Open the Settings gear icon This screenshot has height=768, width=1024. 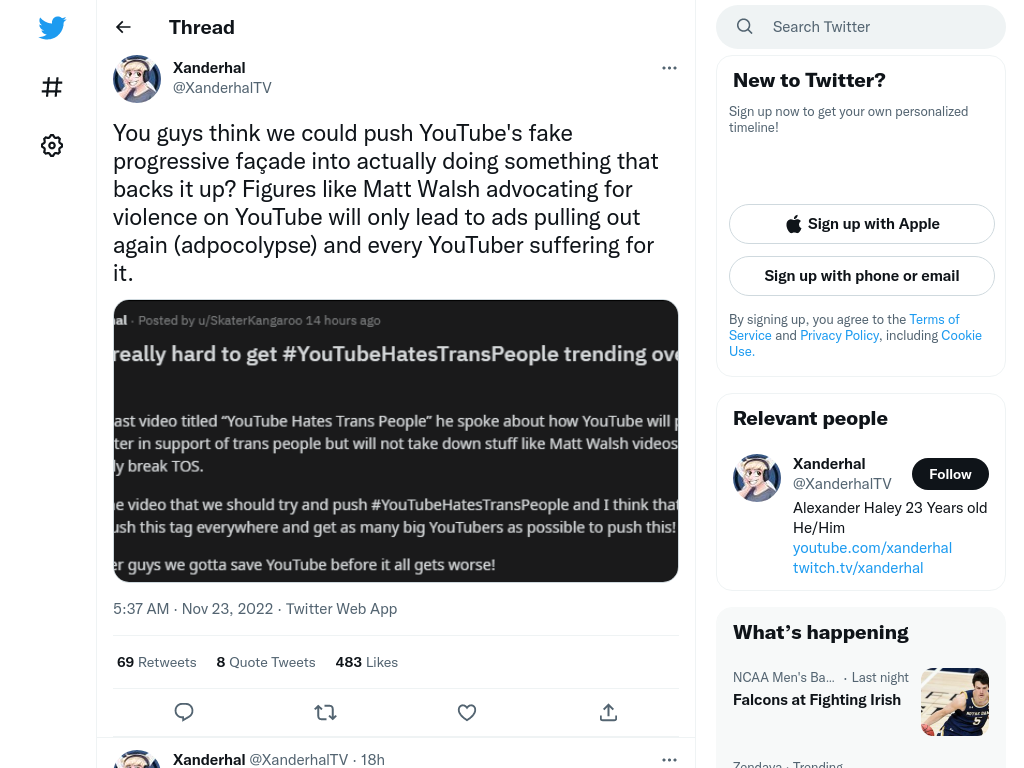coord(52,145)
